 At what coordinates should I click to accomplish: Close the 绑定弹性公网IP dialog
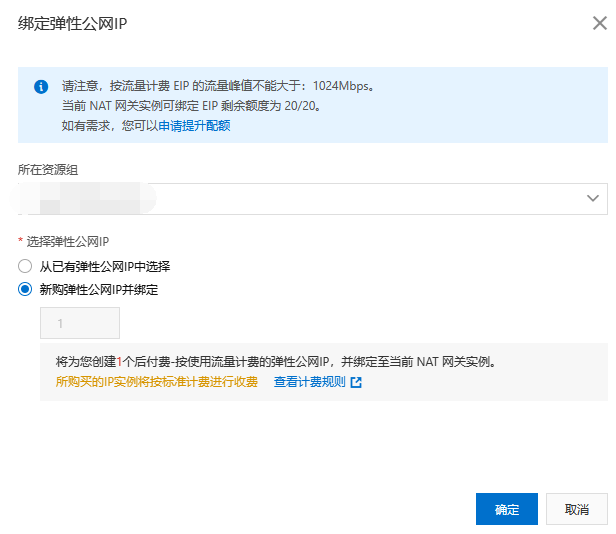click(x=599, y=23)
